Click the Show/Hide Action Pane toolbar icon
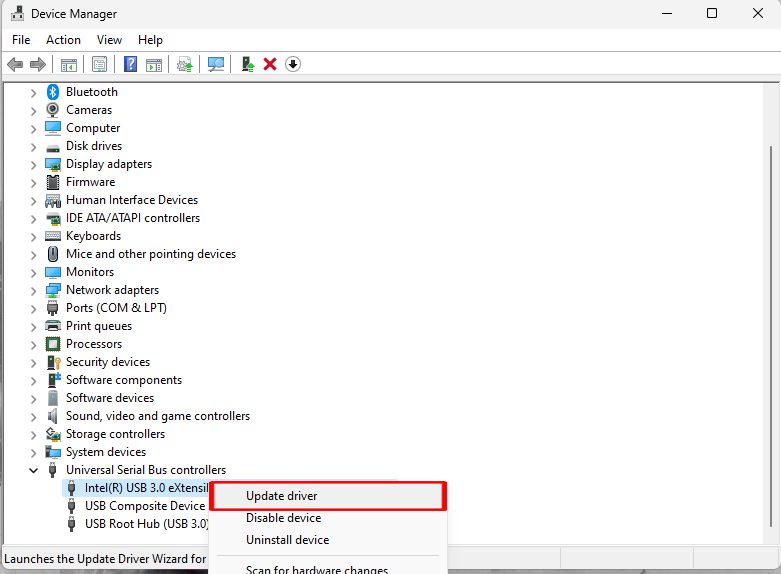Image resolution: width=781 pixels, height=574 pixels. 154,64
